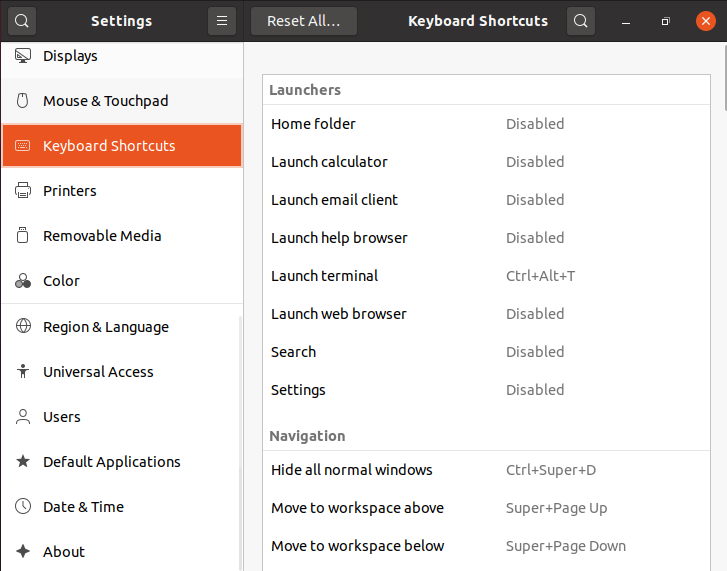Open the hamburger menu in Settings header
Screen dimensions: 727x571
pos(222,21)
